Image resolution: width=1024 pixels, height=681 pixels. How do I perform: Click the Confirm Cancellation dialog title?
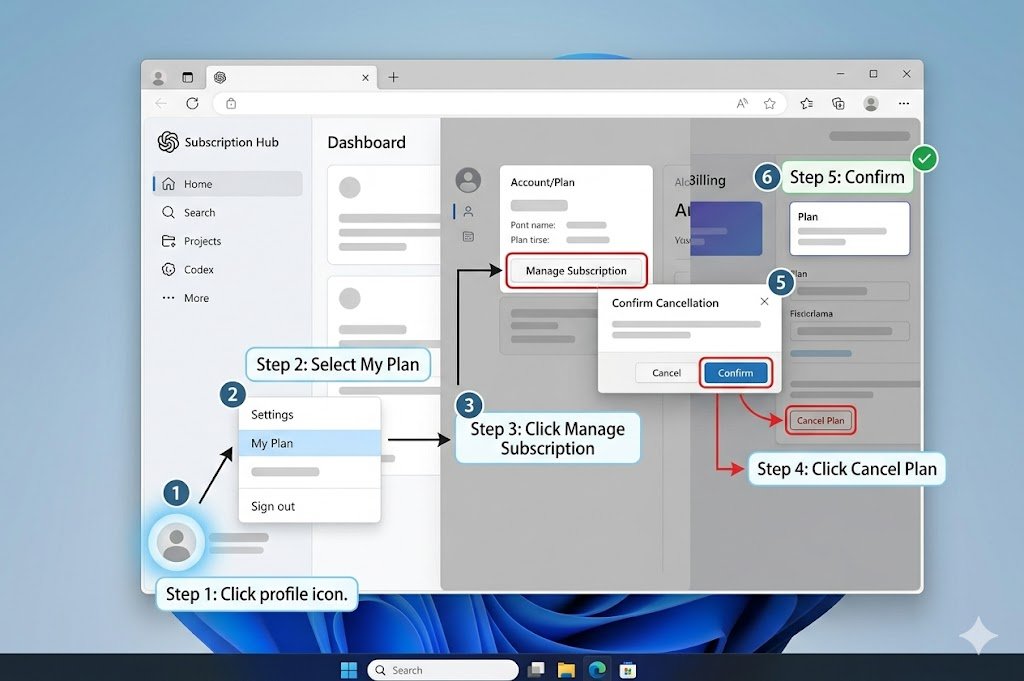point(665,303)
